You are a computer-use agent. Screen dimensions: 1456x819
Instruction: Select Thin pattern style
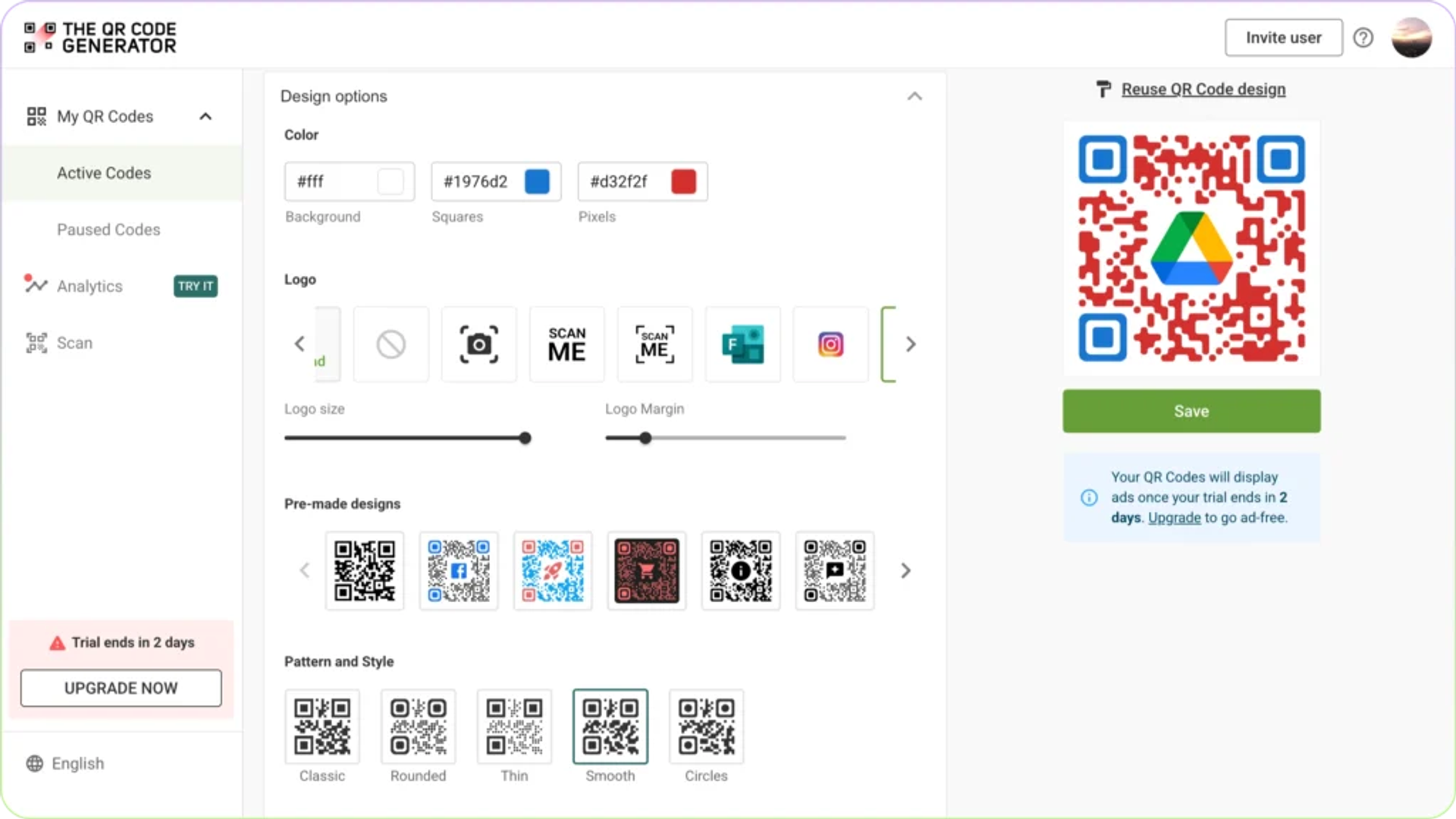click(x=514, y=726)
